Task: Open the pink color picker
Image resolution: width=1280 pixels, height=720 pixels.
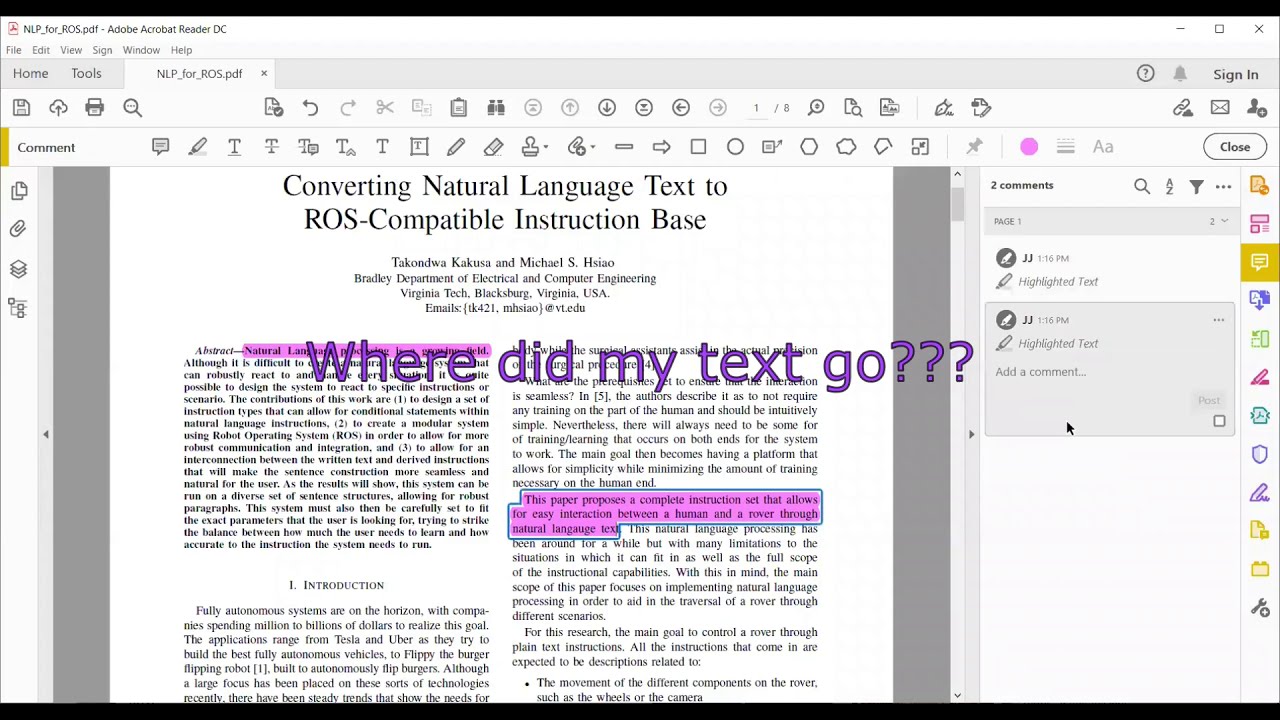Action: coord(1029,147)
